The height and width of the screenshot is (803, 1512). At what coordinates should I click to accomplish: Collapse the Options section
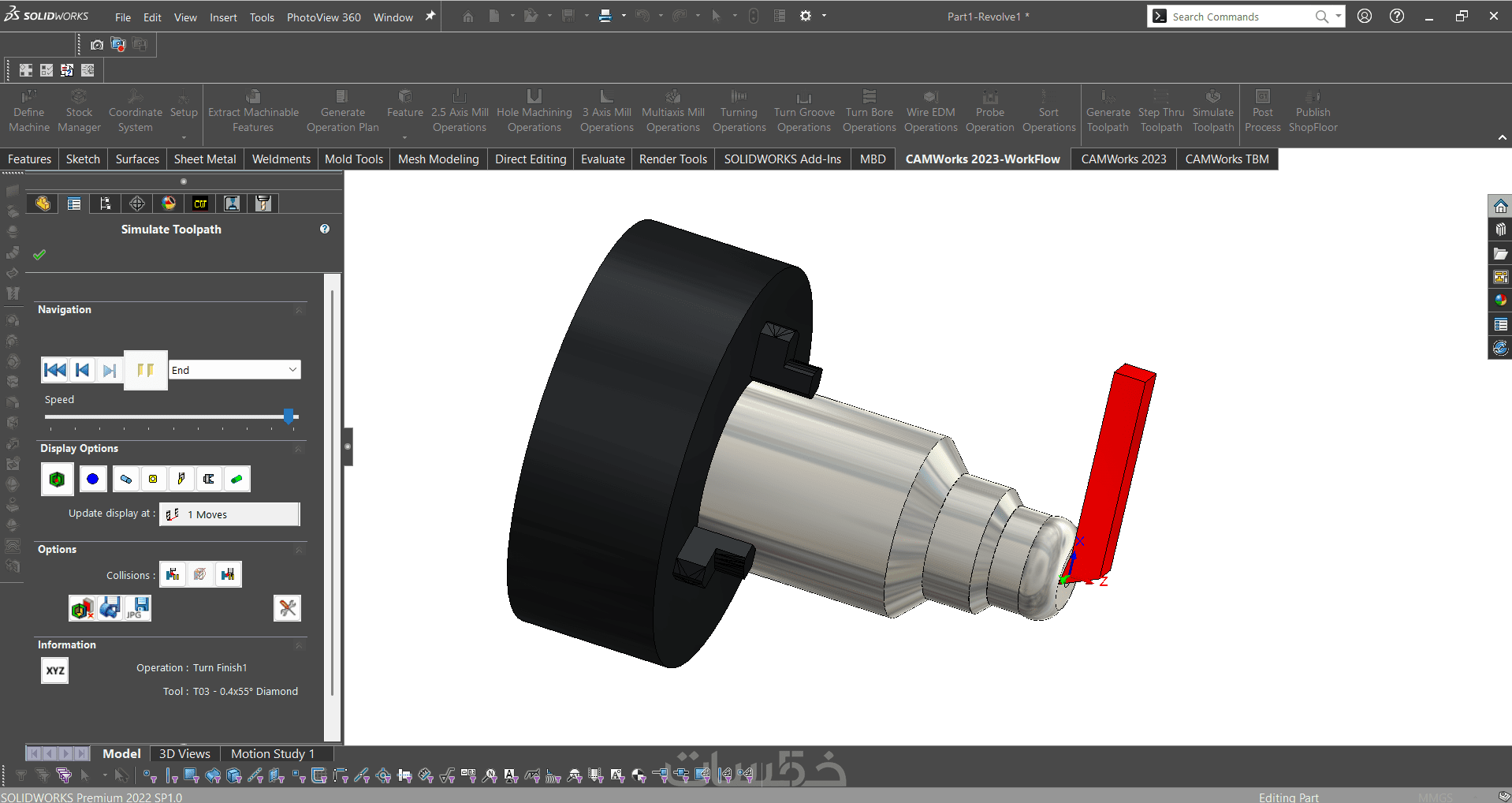tap(299, 550)
